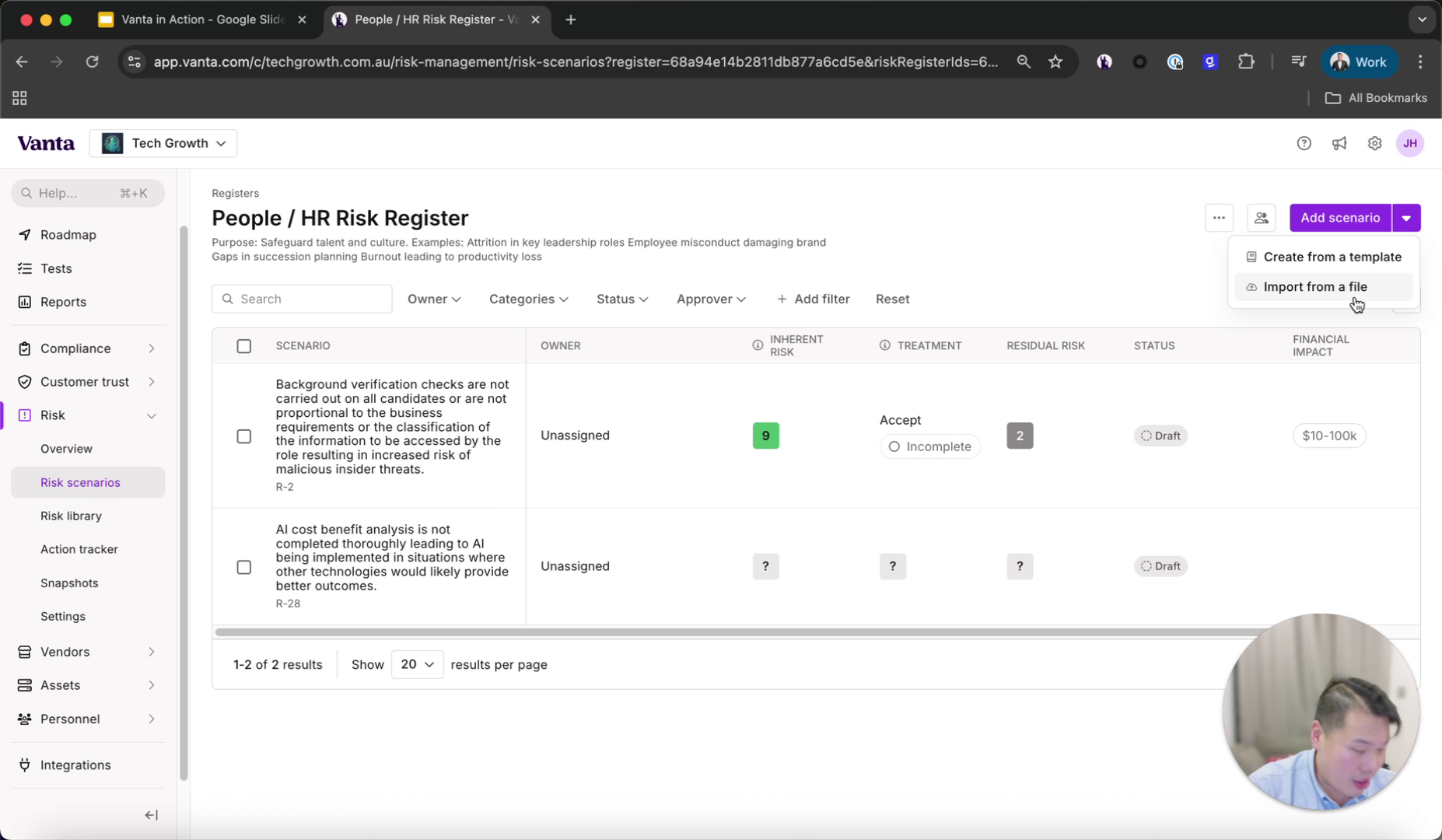Click the manage members people icon
Image resolution: width=1442 pixels, height=840 pixels.
pos(1261,218)
